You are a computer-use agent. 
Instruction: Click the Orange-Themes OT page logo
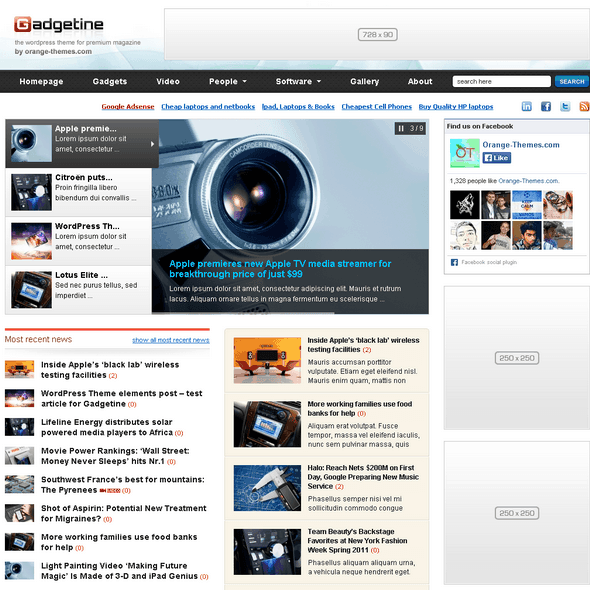pos(465,153)
